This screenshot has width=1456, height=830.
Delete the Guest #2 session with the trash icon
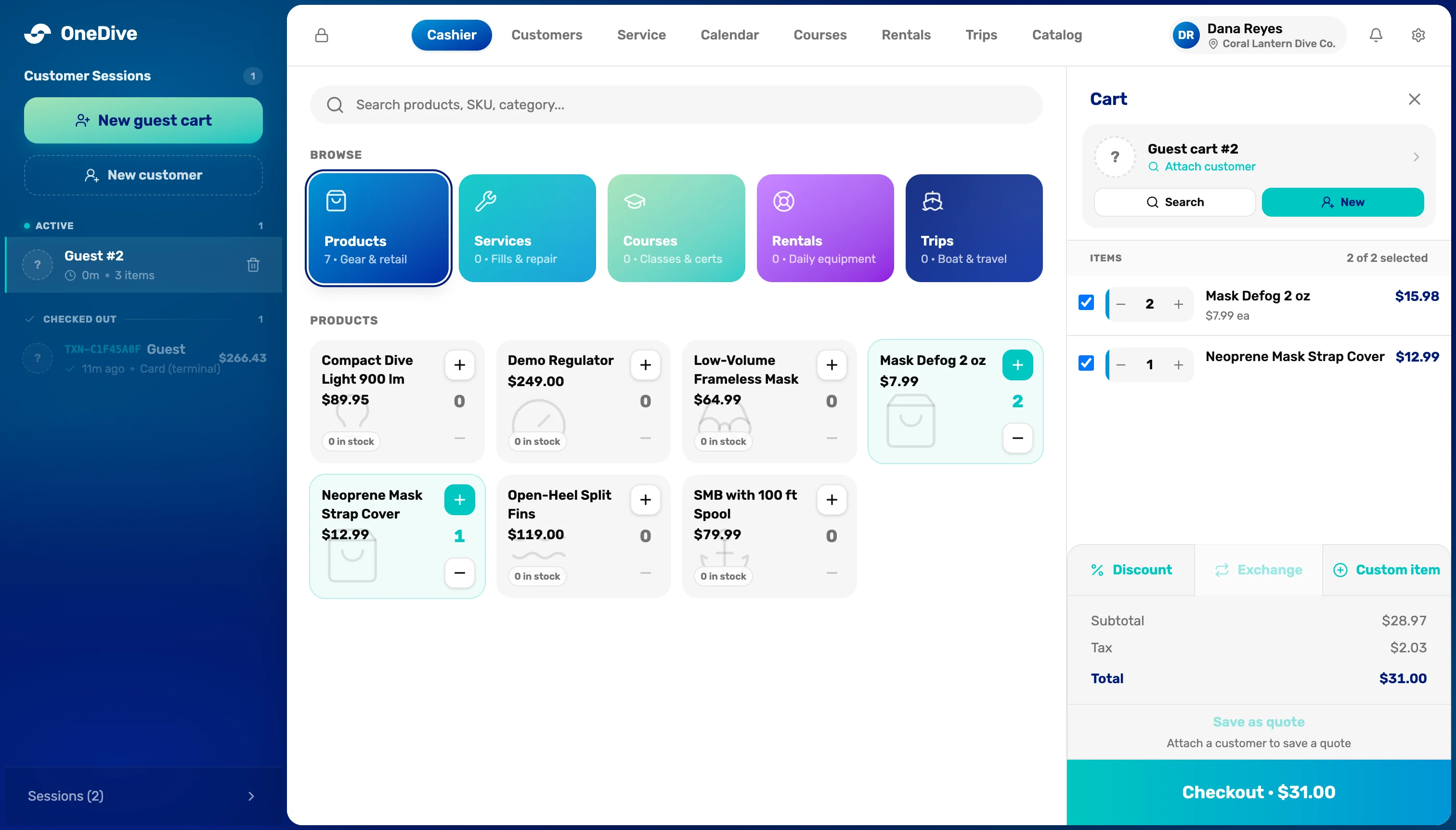tap(253, 265)
